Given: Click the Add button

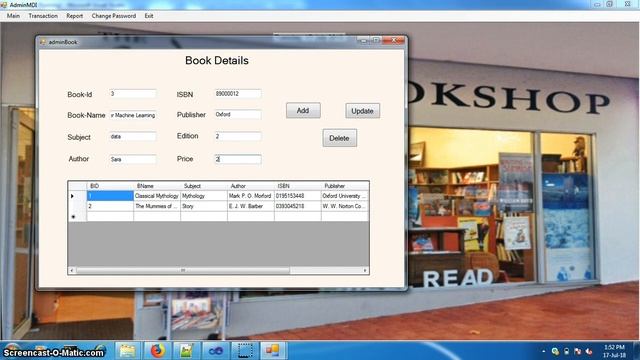Looking at the screenshot, I should click(x=303, y=111).
